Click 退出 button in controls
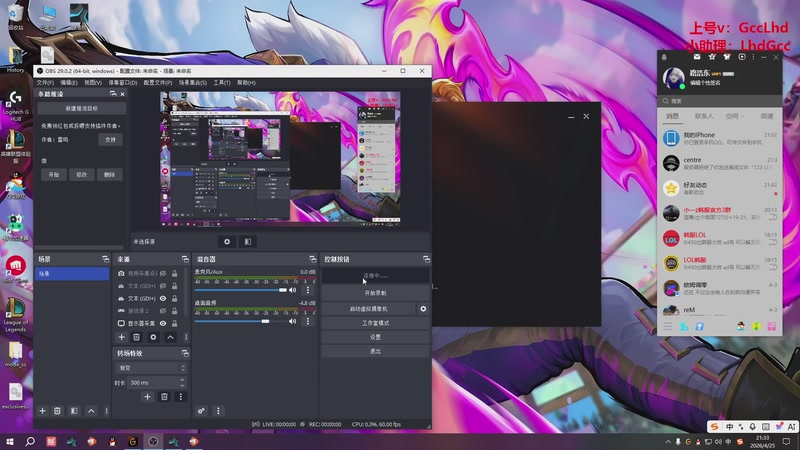Image resolution: width=800 pixels, height=450 pixels. [376, 352]
